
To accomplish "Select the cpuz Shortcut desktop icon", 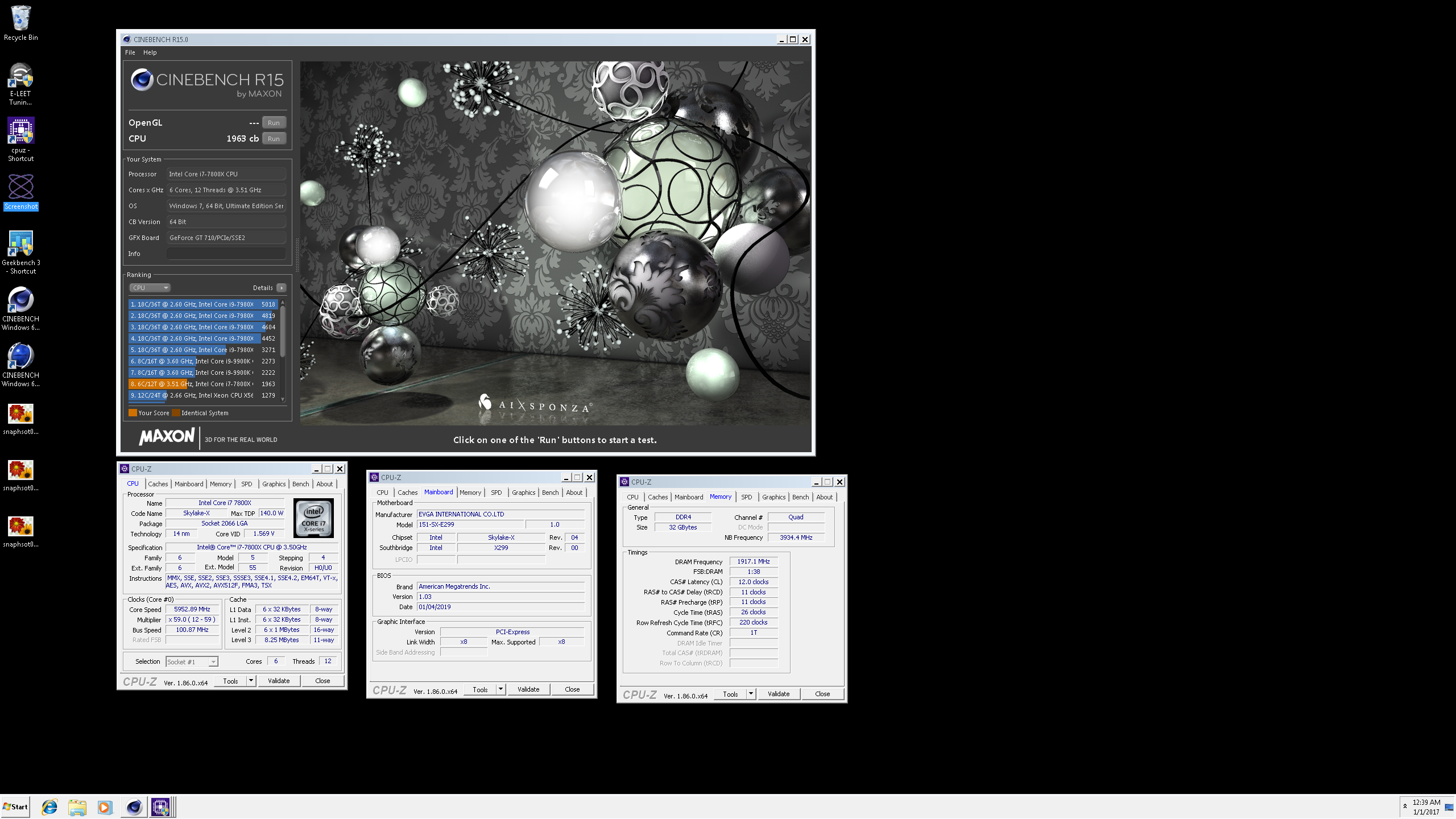I will click(x=21, y=139).
